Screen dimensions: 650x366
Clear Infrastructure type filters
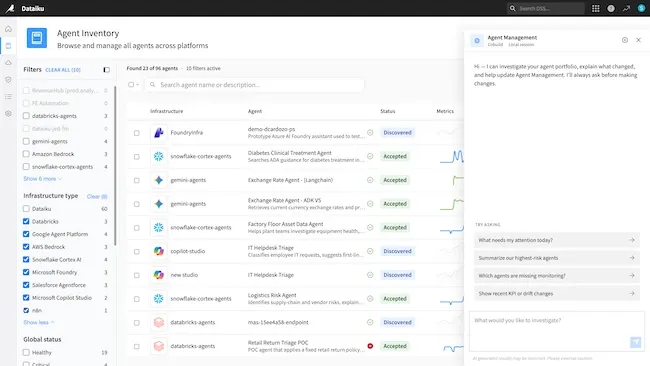click(x=97, y=196)
